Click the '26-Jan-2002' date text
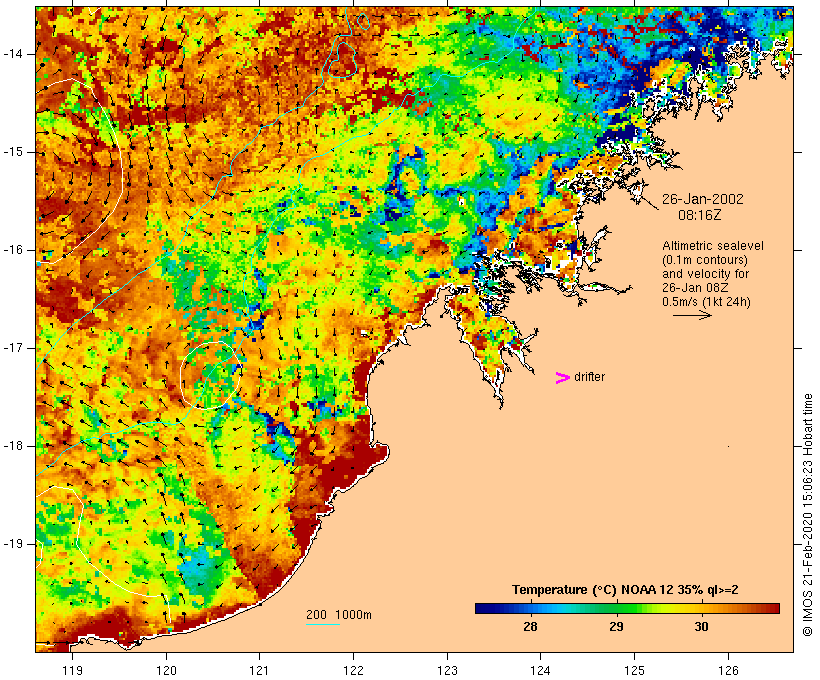The height and width of the screenshot is (680, 820). pyautogui.click(x=702, y=199)
